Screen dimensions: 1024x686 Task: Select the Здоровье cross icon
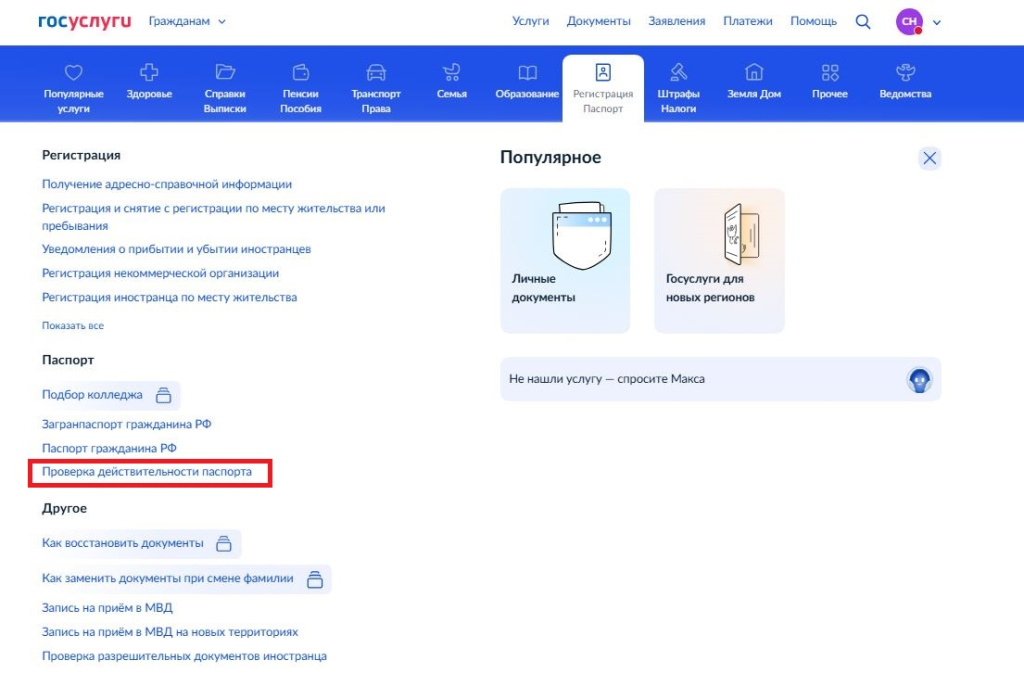(x=149, y=72)
